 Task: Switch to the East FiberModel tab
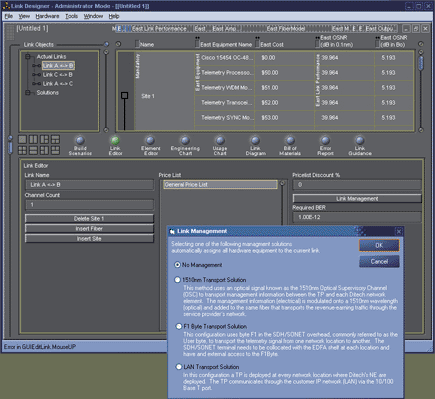(x=286, y=29)
